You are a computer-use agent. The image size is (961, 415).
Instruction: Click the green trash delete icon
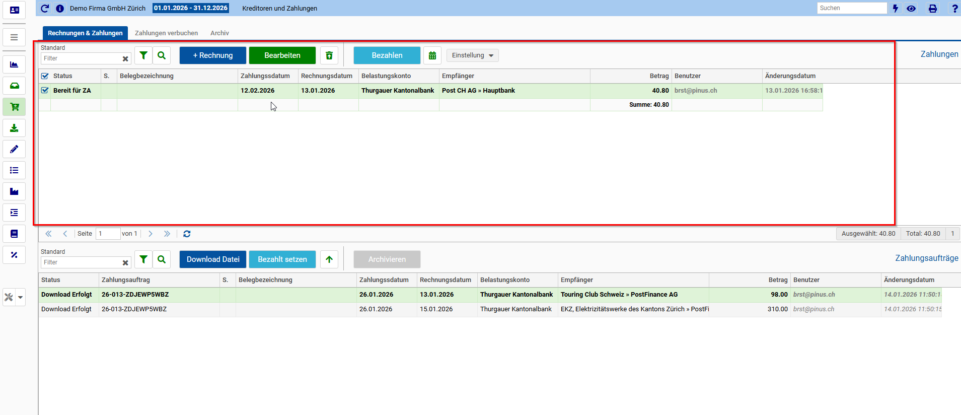click(x=329, y=55)
